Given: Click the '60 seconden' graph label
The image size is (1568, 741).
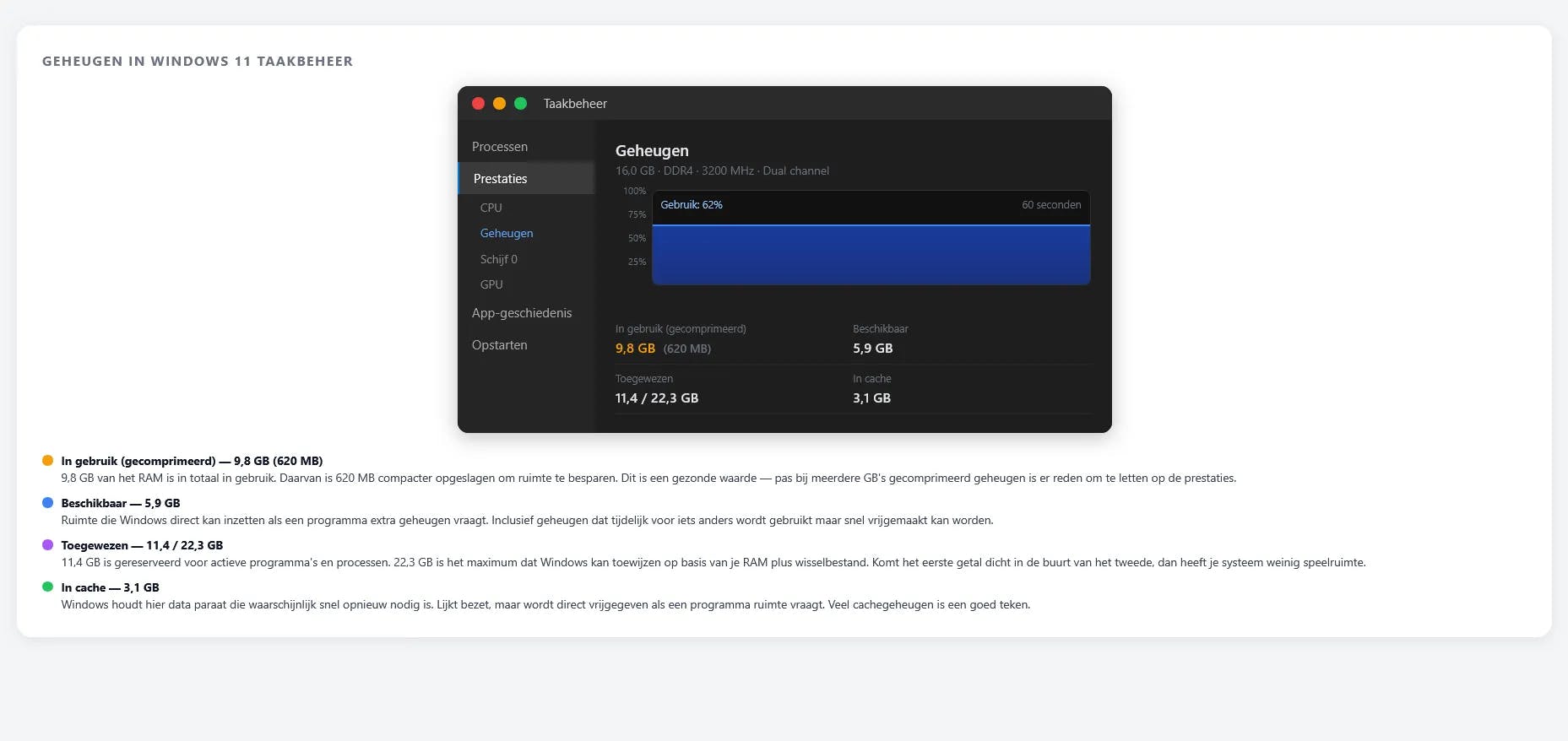Looking at the screenshot, I should 1051,205.
